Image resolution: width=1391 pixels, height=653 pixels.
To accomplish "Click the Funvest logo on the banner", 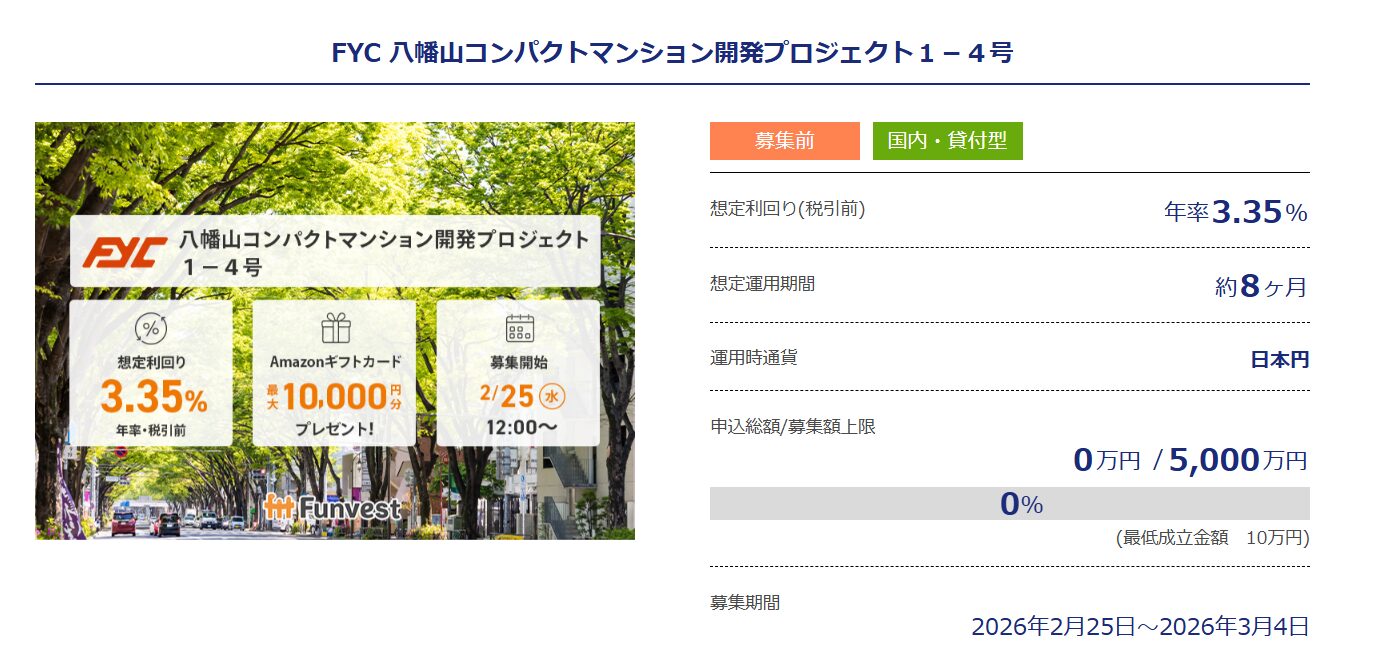I will [333, 508].
